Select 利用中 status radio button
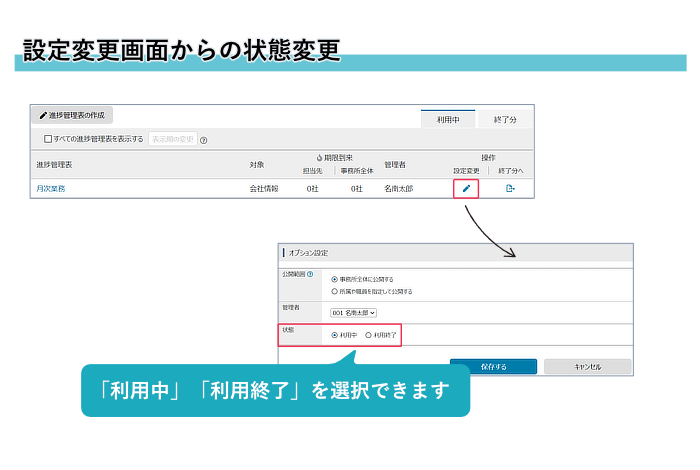Viewport: 700px width, 470px height. pyautogui.click(x=334, y=335)
